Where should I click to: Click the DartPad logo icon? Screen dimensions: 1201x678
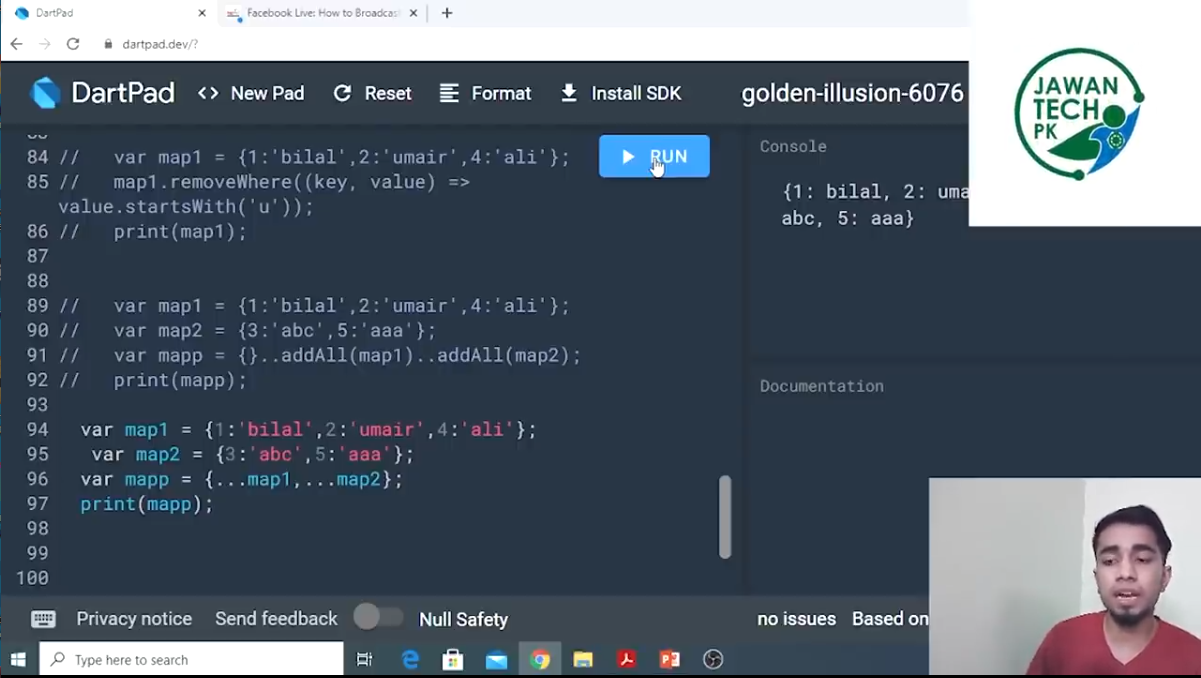(46, 93)
